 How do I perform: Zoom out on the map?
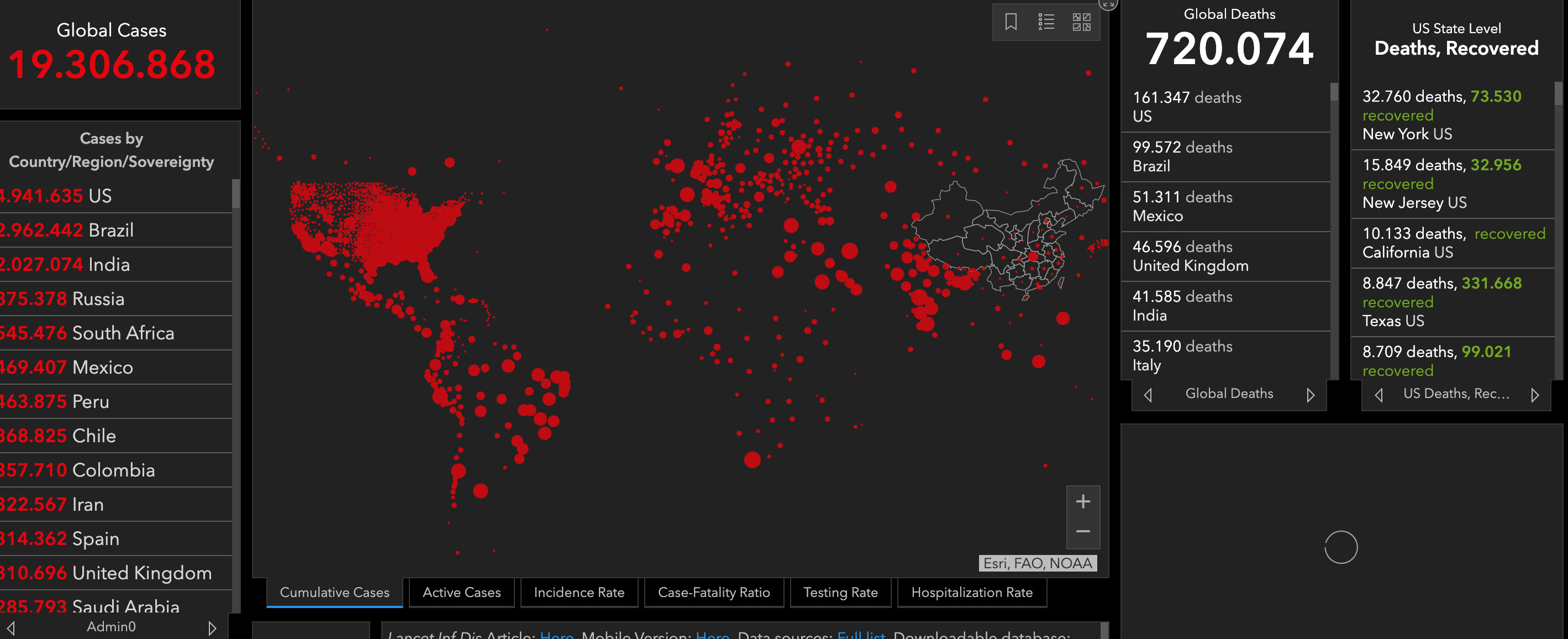coord(1083,531)
